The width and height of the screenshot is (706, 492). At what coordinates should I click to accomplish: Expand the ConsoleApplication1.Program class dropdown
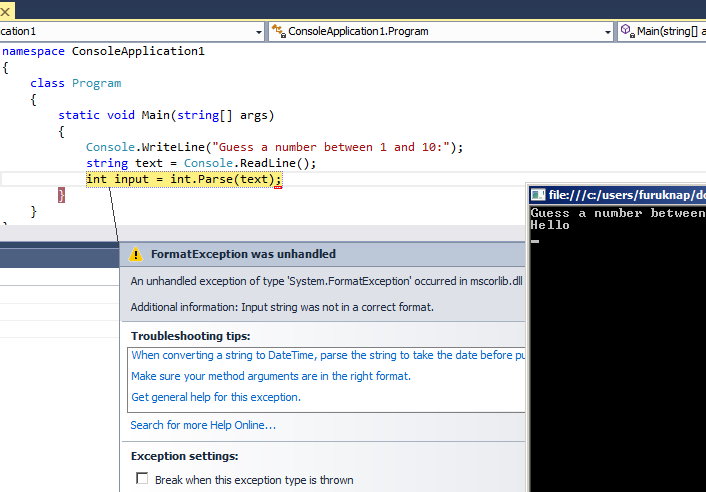coord(607,32)
